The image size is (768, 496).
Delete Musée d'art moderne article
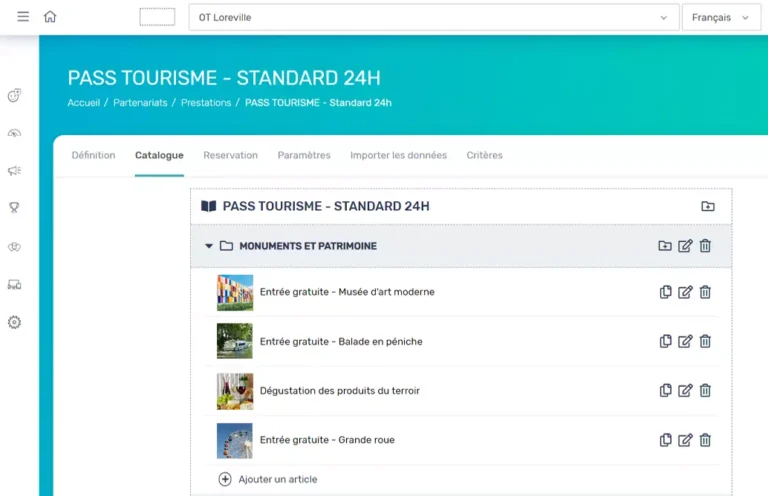coord(705,292)
